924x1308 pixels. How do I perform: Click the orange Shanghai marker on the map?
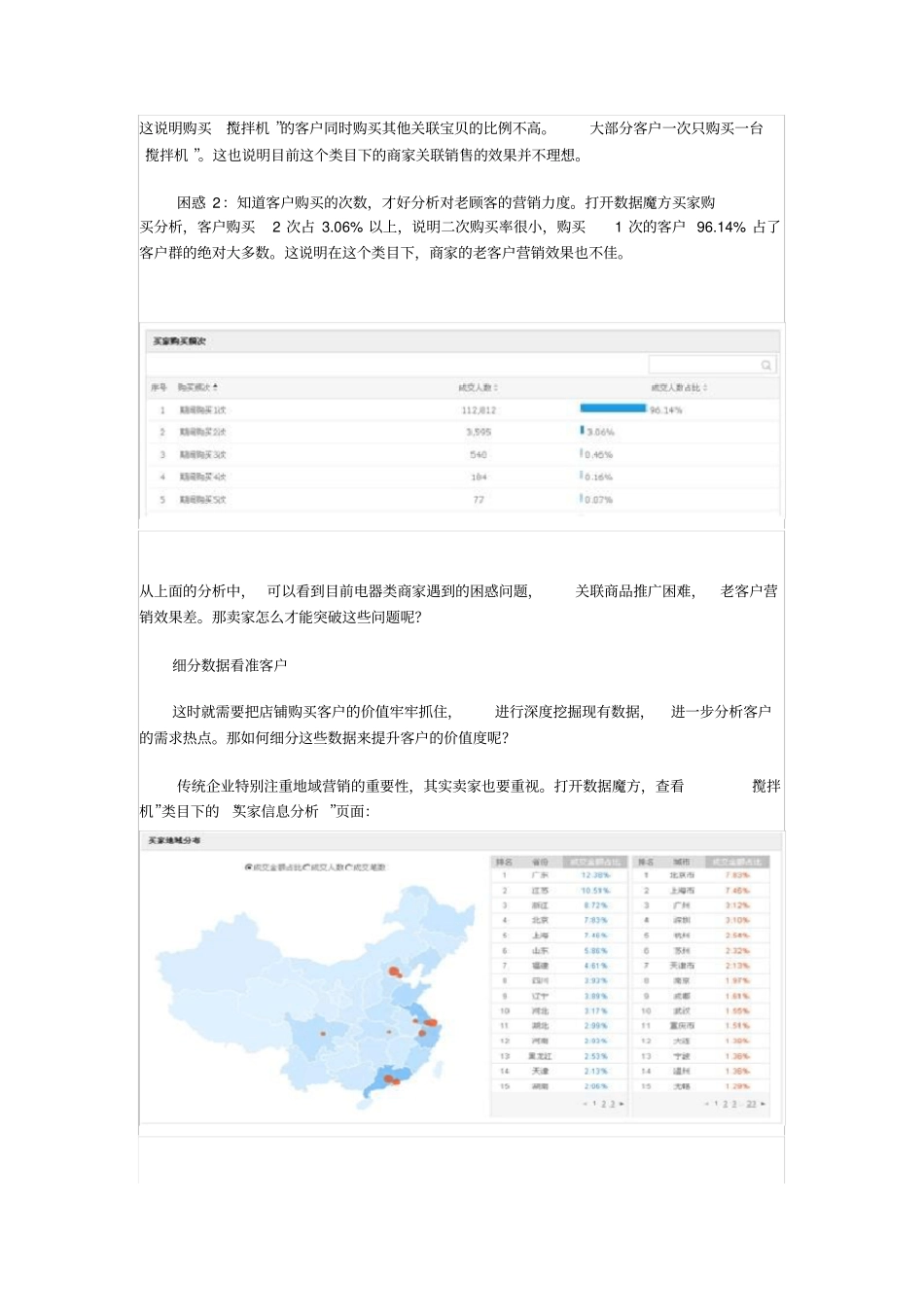tap(430, 1023)
